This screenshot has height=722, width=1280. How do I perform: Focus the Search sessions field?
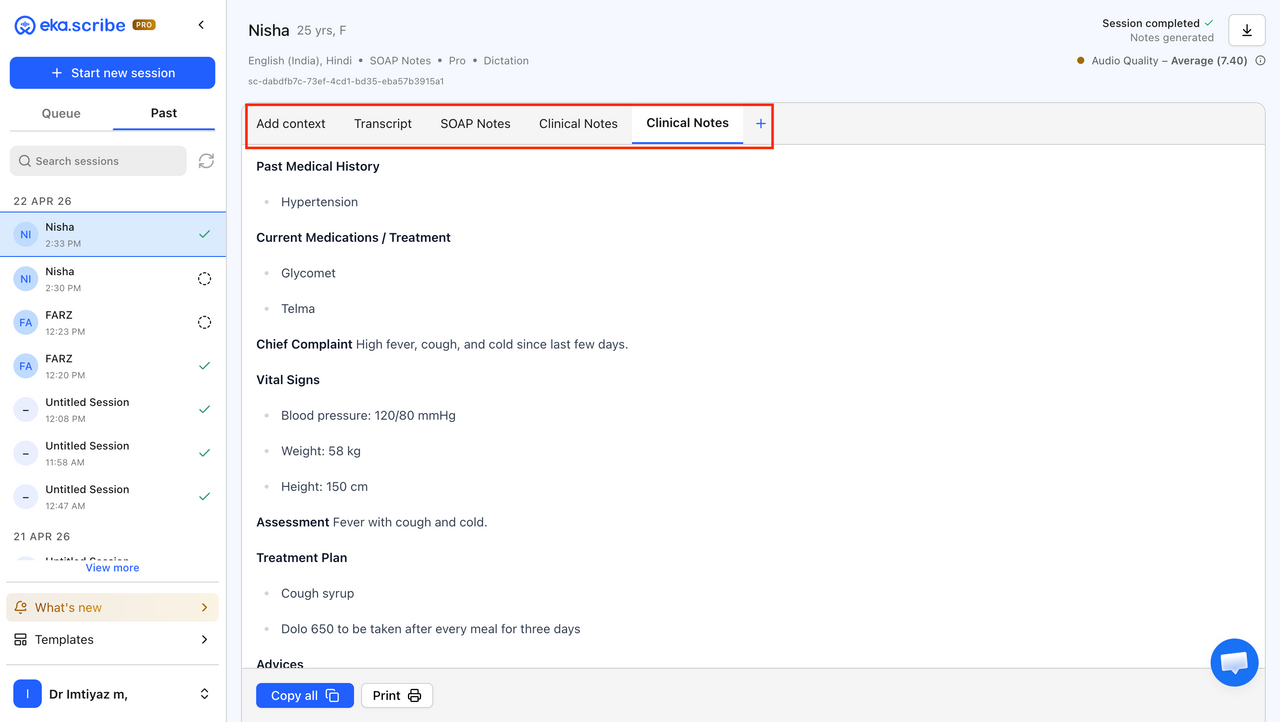tap(98, 161)
